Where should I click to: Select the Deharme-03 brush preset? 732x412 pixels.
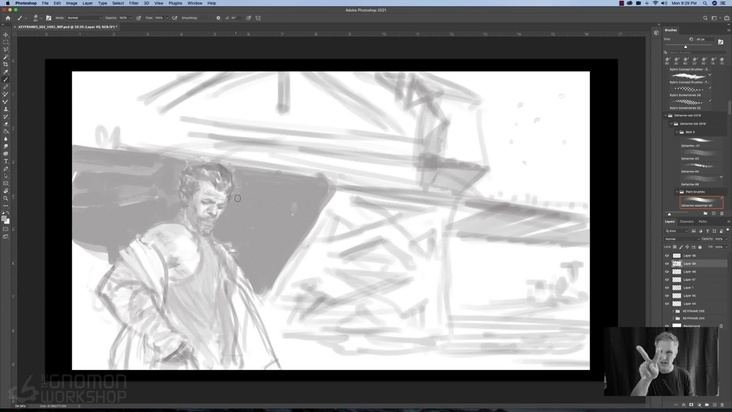(x=701, y=155)
